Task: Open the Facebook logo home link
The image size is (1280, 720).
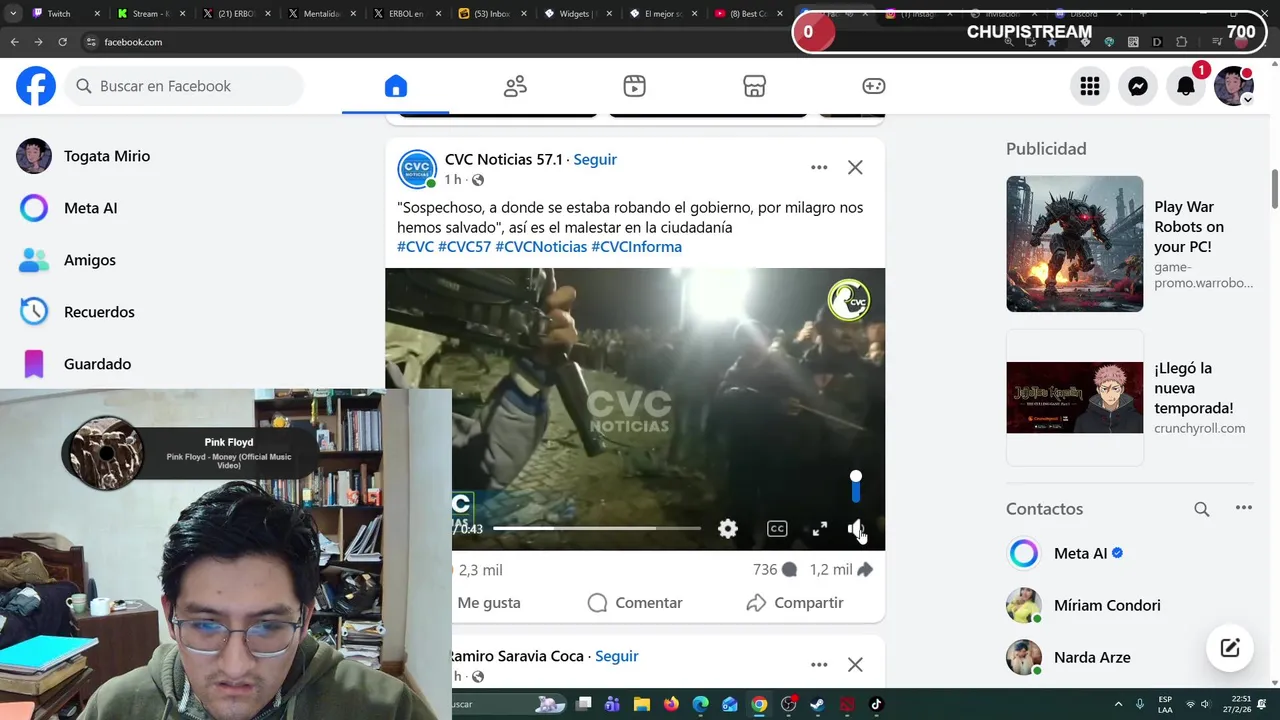Action: click(36, 86)
